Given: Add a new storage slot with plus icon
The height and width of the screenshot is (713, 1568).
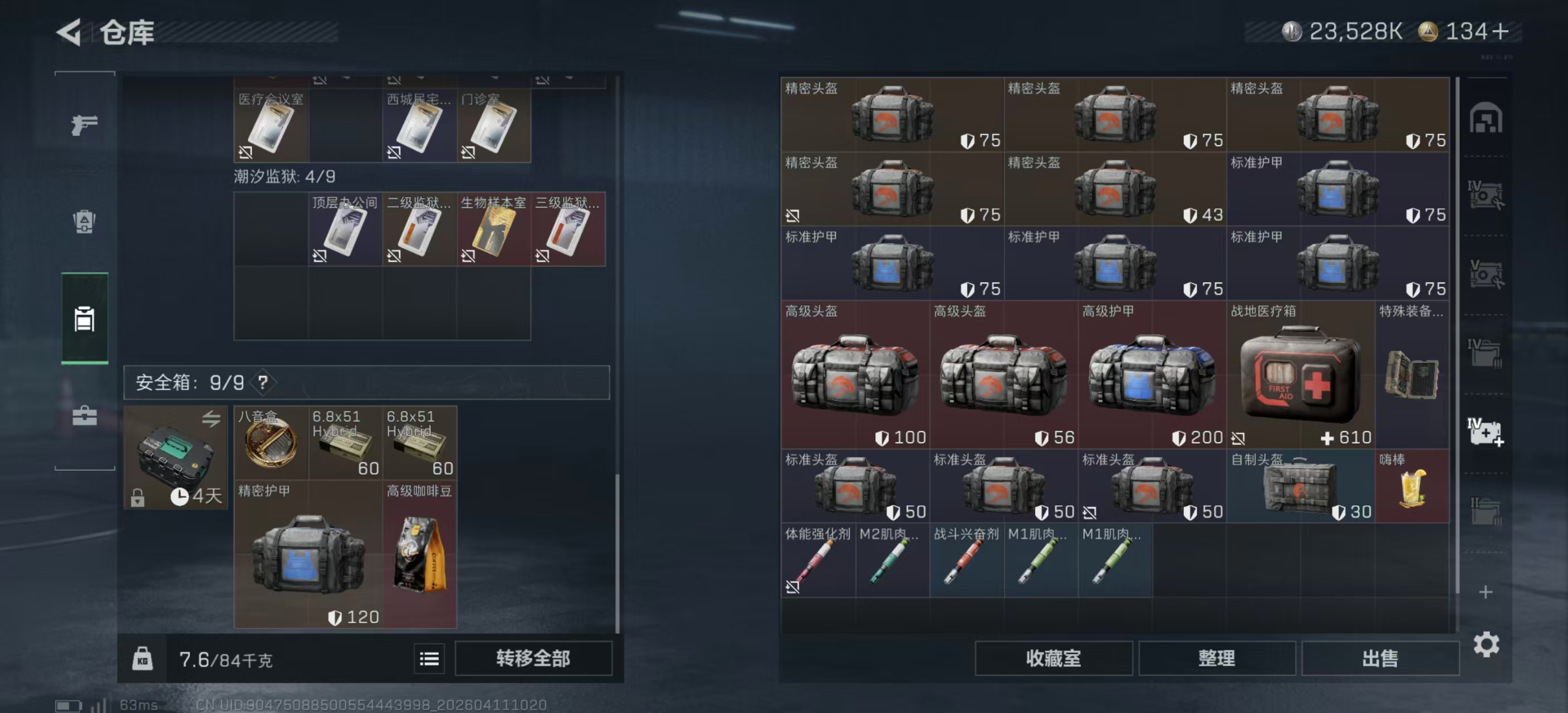Looking at the screenshot, I should 1486,592.
